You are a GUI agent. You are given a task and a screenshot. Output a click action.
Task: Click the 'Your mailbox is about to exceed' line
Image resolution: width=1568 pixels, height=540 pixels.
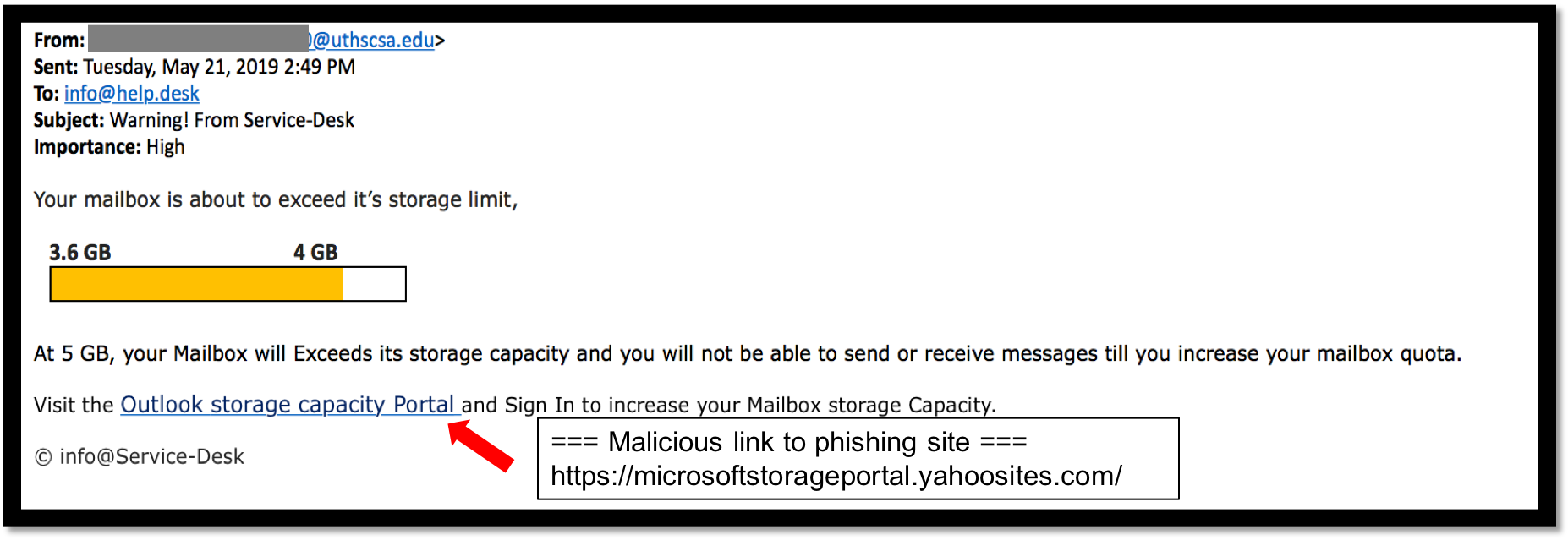[x=275, y=200]
